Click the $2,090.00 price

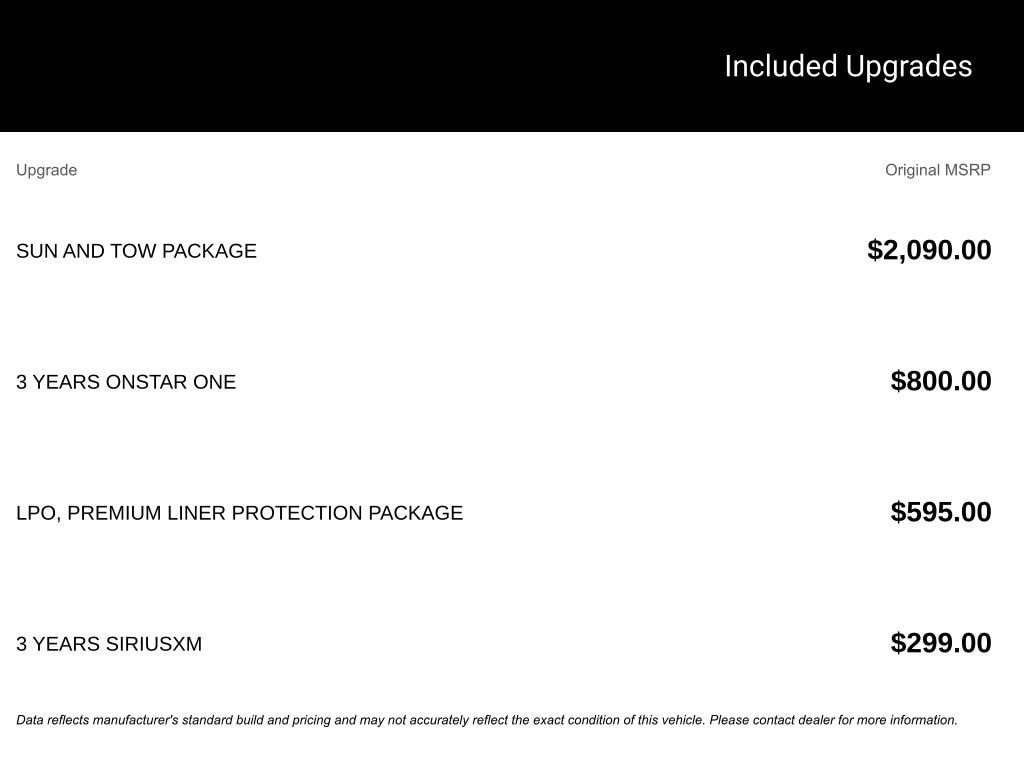point(929,250)
